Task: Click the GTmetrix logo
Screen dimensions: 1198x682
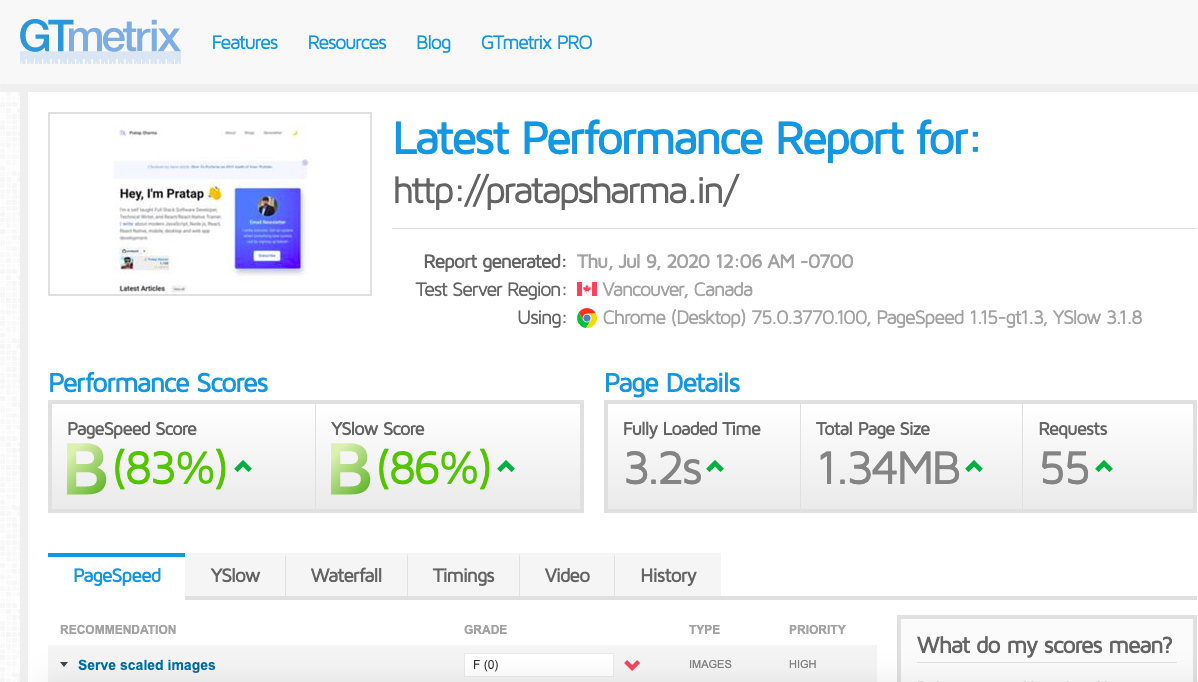Action: (100, 41)
